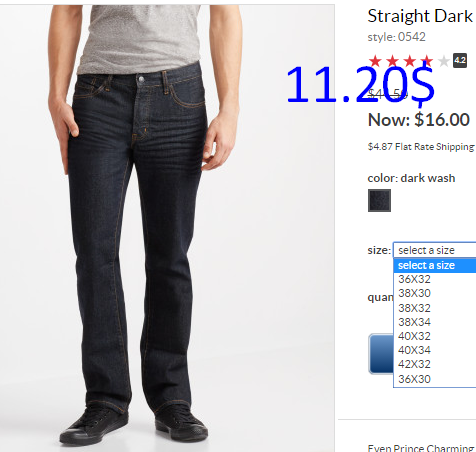Click the third red rating star
The width and height of the screenshot is (476, 452).
click(410, 61)
